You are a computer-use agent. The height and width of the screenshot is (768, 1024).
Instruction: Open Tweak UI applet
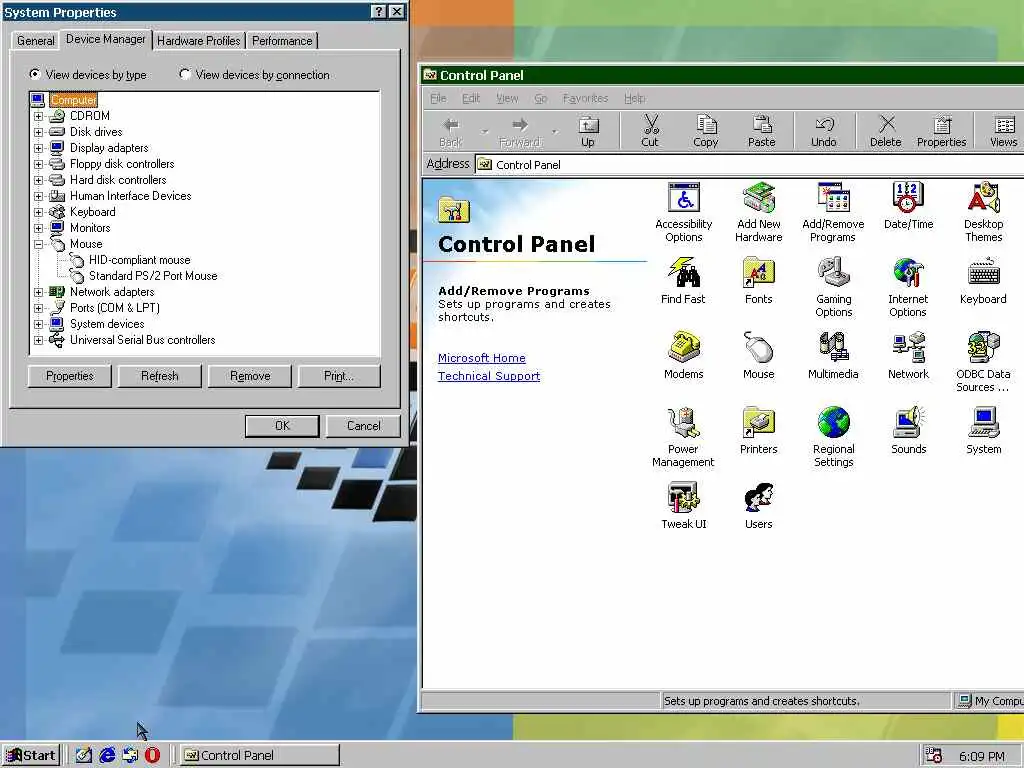click(683, 506)
